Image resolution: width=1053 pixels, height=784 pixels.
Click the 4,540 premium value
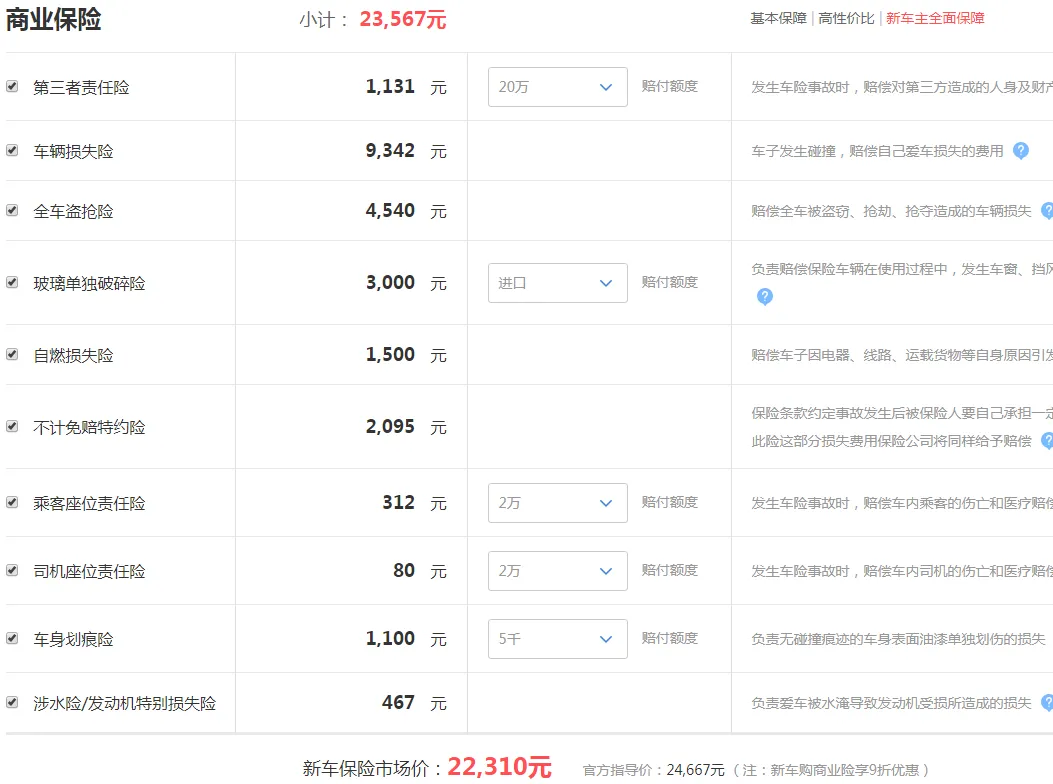[390, 211]
